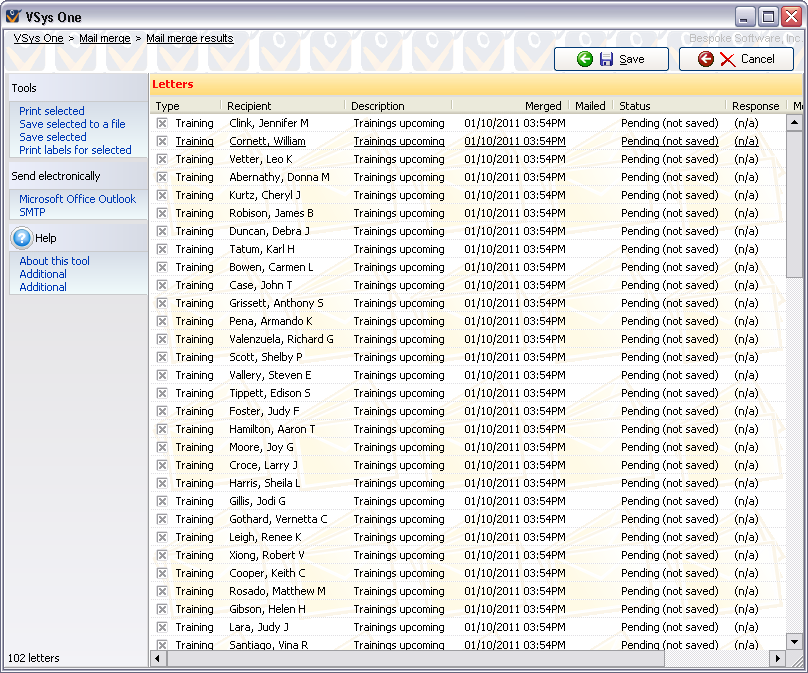Toggle checkbox for Abernathy, Donna M

point(162,177)
